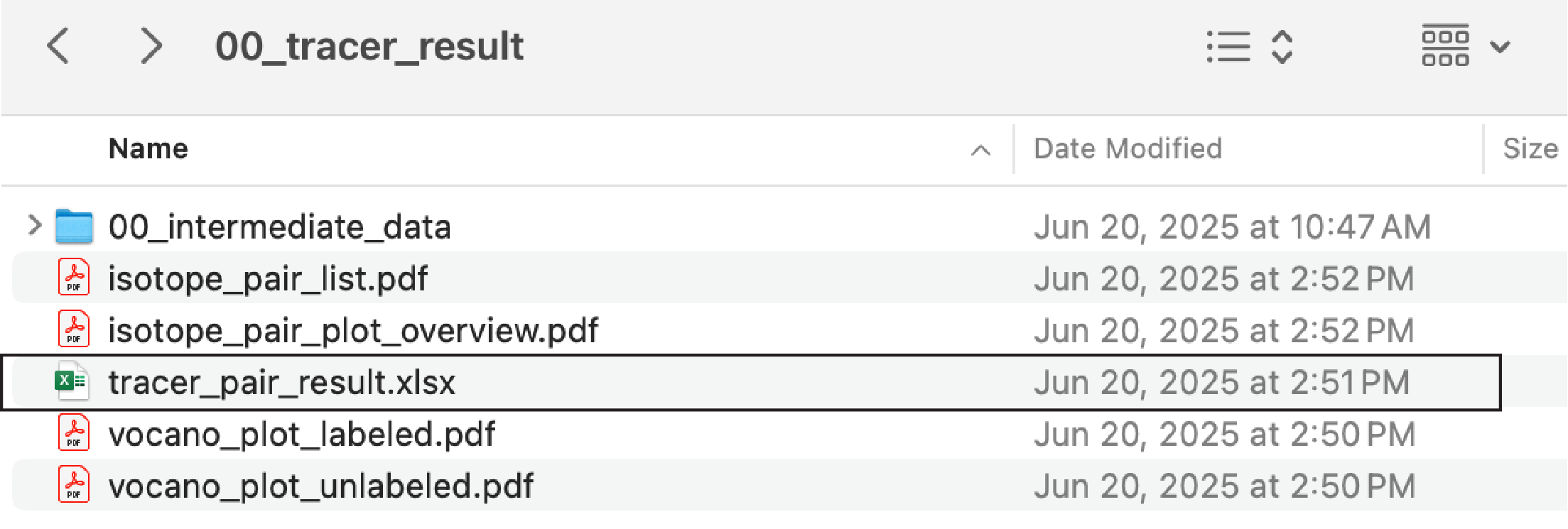Click the 00_tracer_result window title
The width and height of the screenshot is (1568, 529).
tap(369, 47)
